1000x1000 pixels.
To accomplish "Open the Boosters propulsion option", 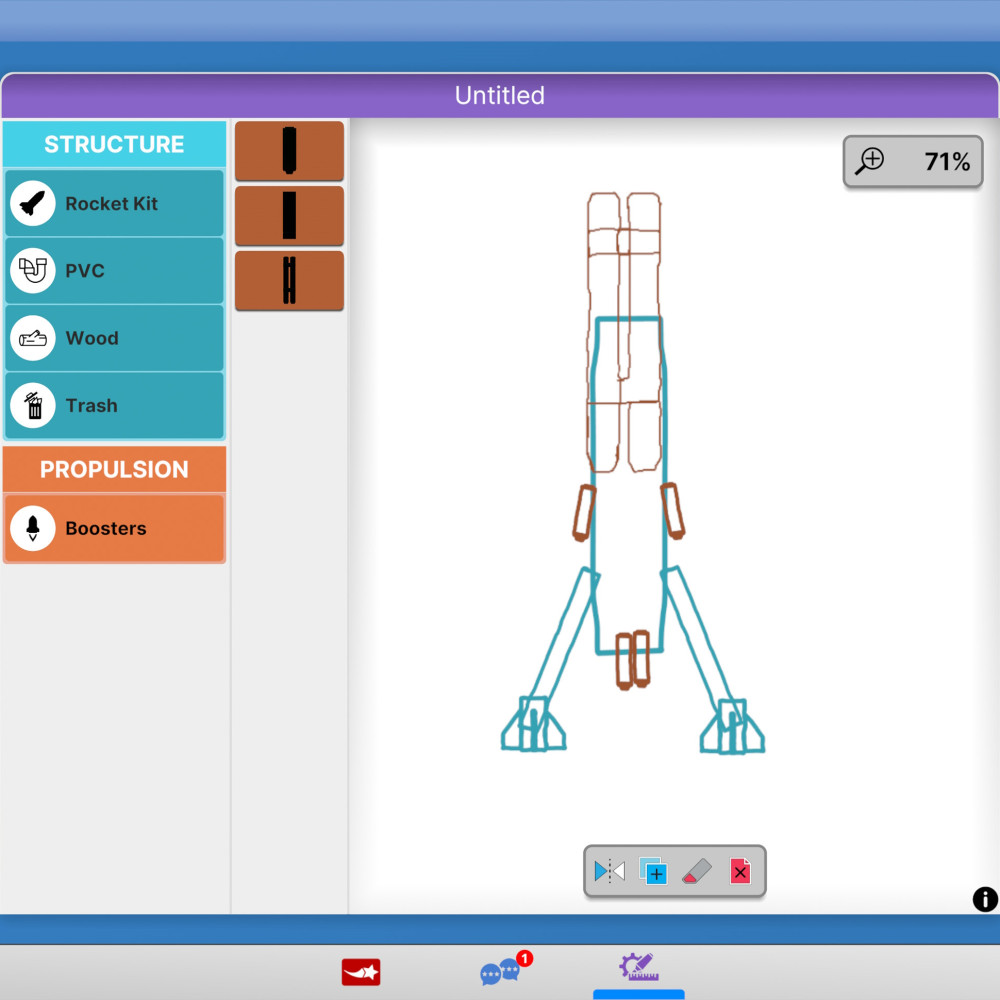I will tap(114, 529).
